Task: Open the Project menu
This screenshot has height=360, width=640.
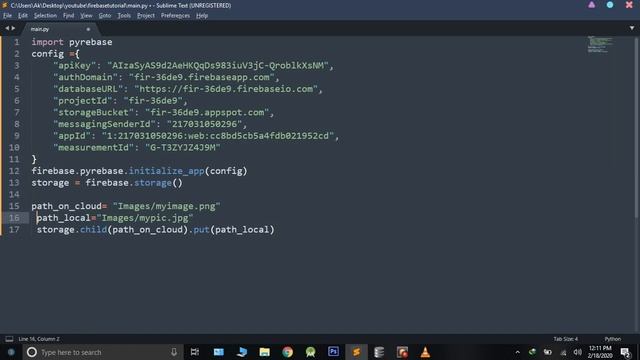Action: [146, 16]
